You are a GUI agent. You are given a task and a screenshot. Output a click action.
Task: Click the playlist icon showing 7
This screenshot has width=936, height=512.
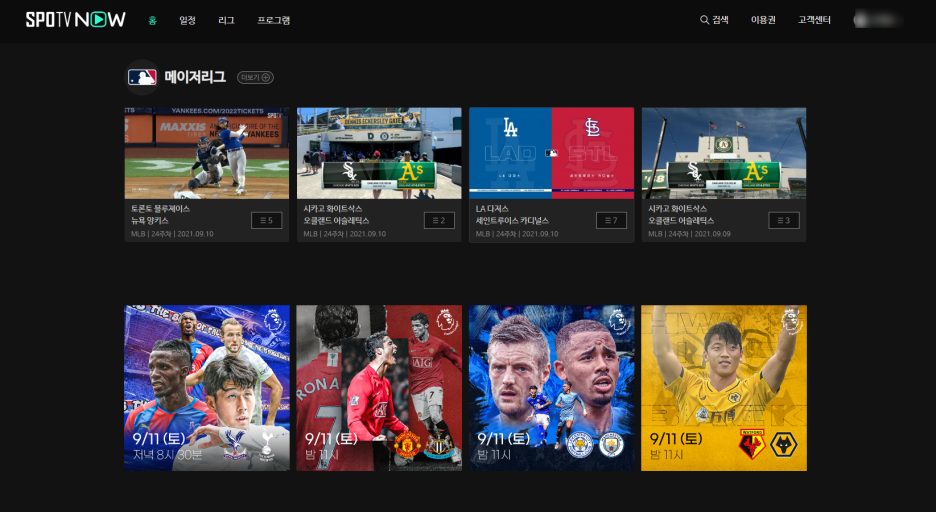click(611, 220)
